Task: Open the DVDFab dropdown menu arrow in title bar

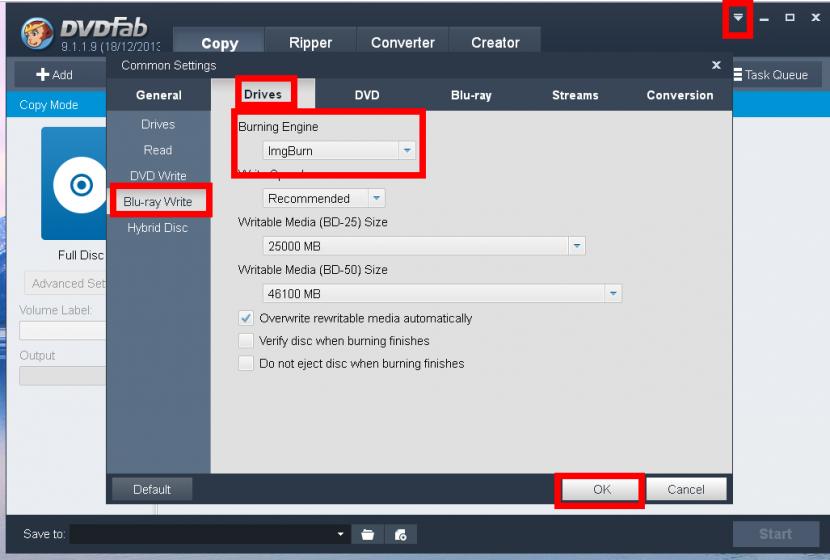Action: pyautogui.click(x=738, y=17)
